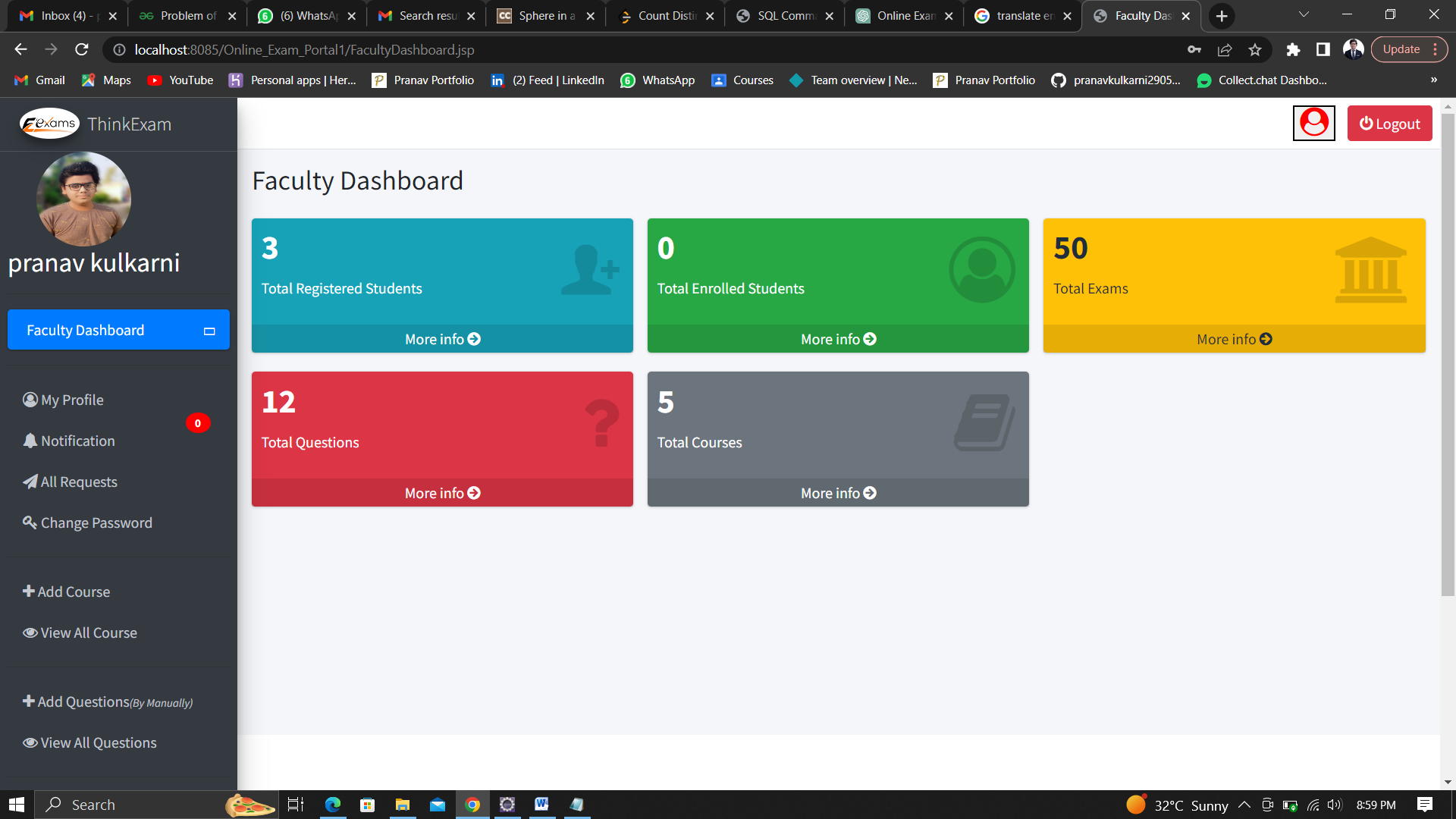Collapse the Faculty Dashboard sidebar item
Viewport: 1456px width, 819px height.
[209, 331]
